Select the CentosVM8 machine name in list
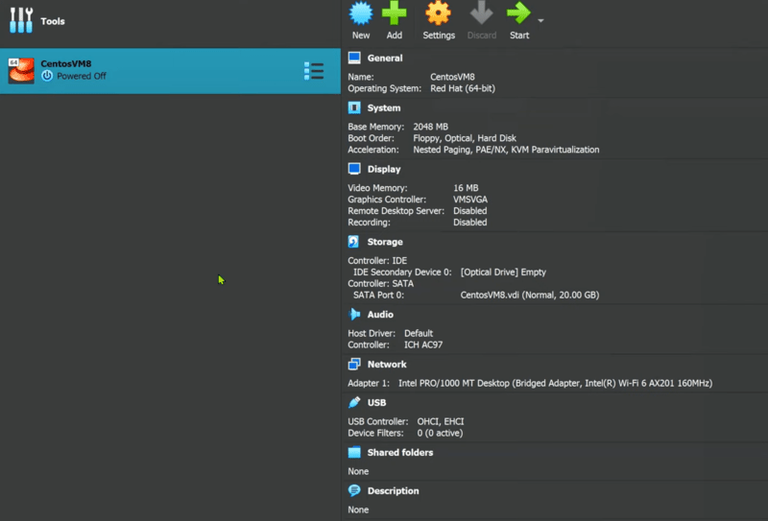The height and width of the screenshot is (521, 768). (66, 64)
